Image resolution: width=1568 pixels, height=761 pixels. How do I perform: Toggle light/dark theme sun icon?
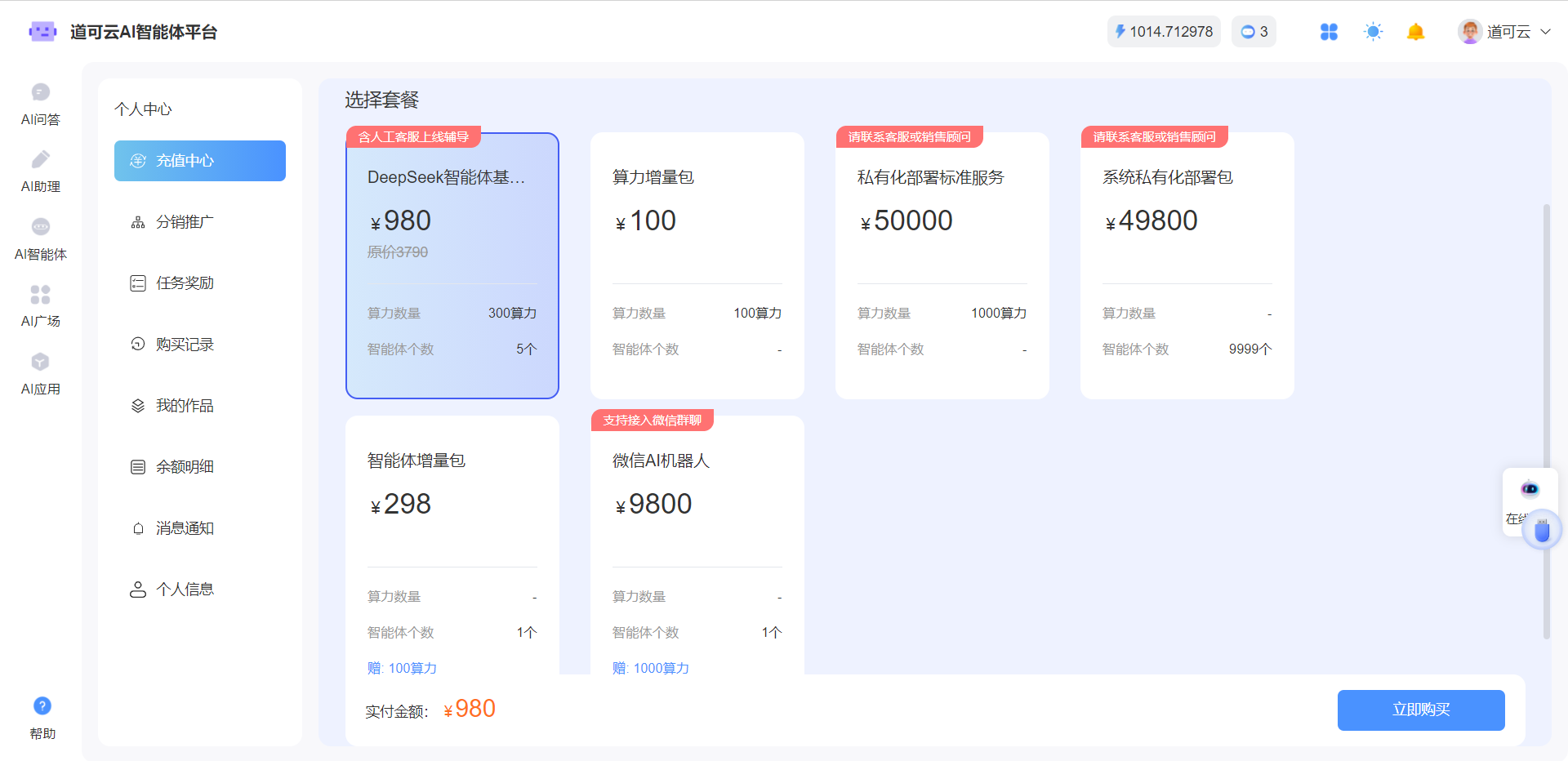coord(1373,32)
